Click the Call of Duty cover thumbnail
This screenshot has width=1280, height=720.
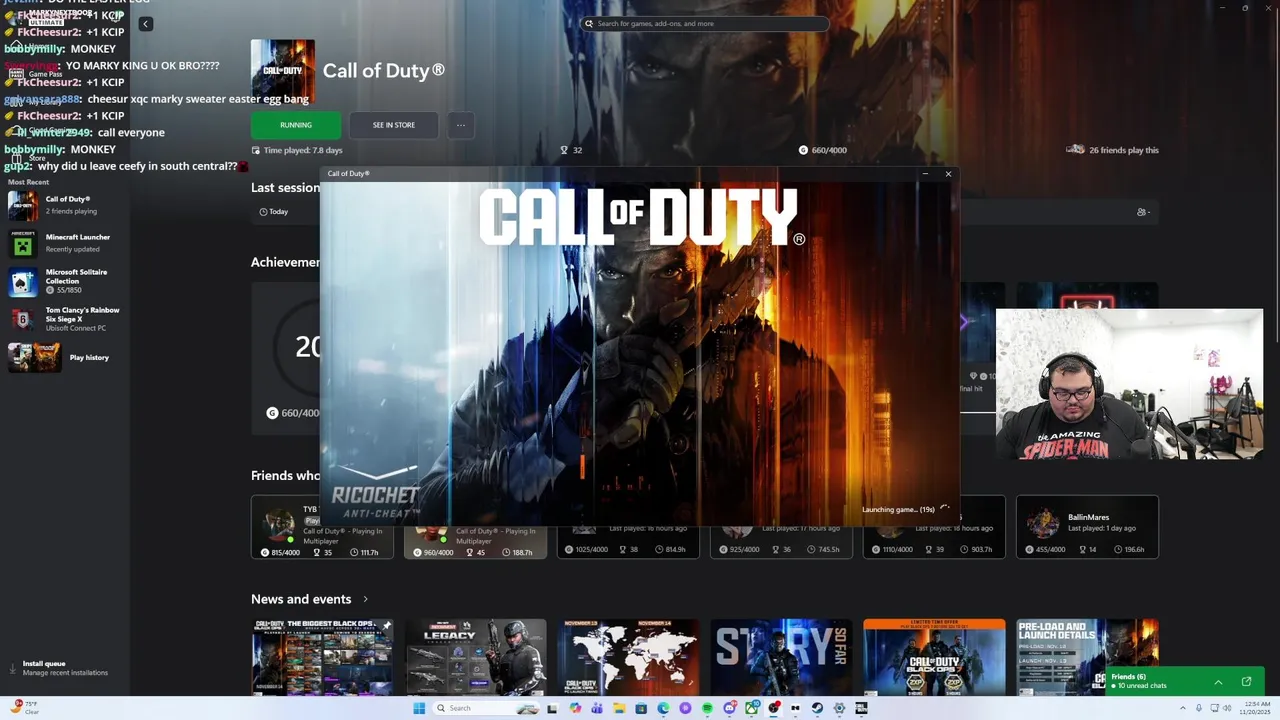point(283,71)
